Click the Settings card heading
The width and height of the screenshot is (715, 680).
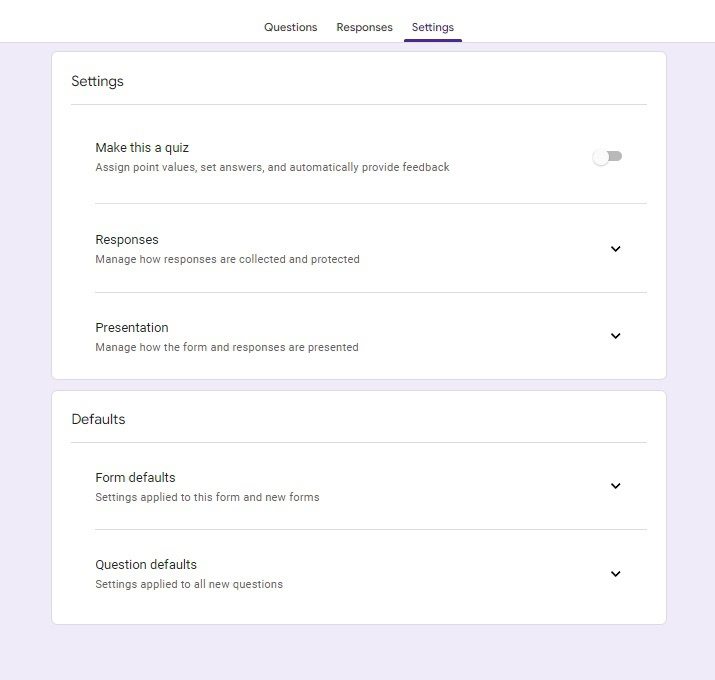(97, 81)
